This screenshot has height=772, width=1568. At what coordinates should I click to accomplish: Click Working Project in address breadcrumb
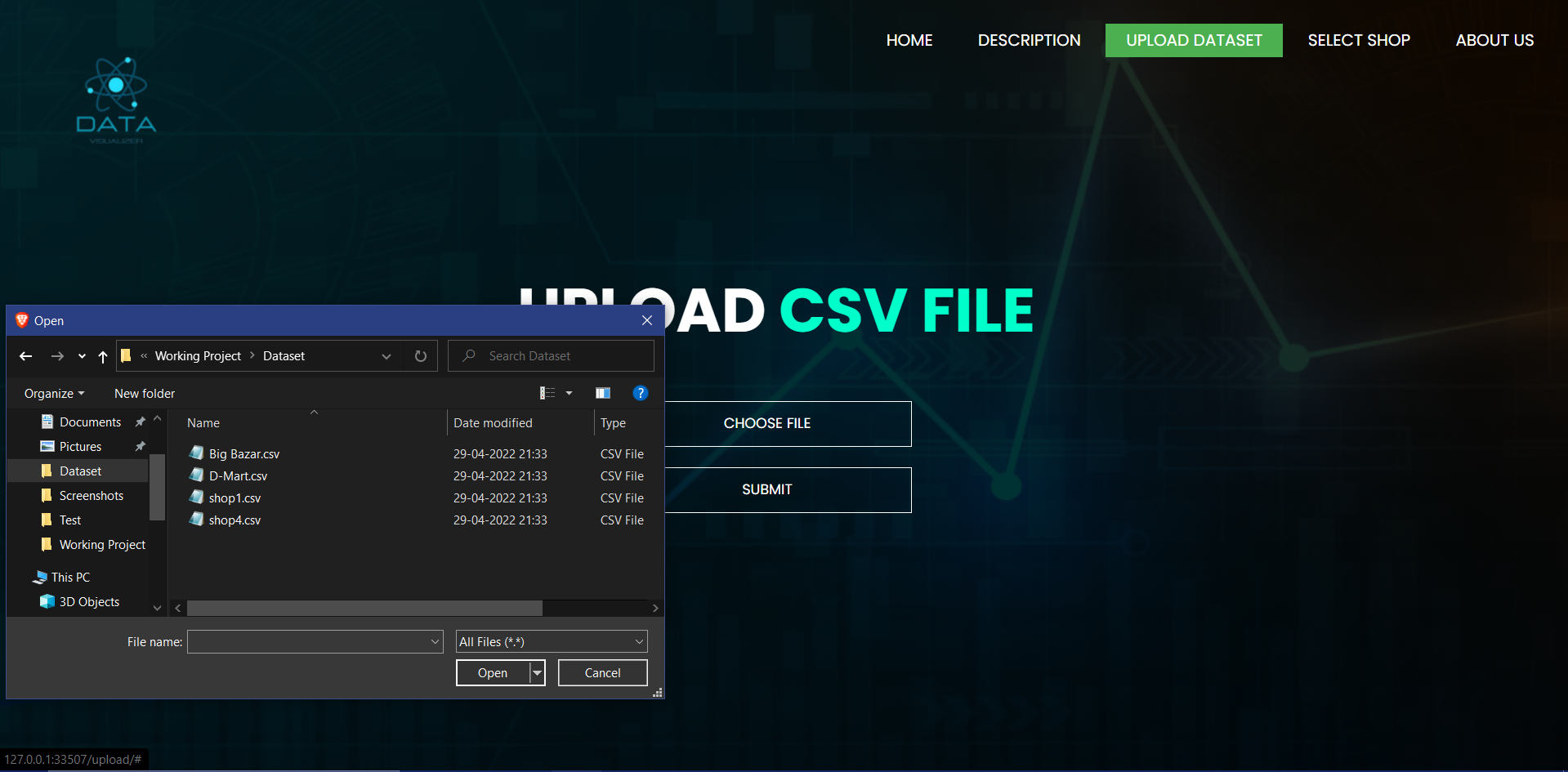198,356
